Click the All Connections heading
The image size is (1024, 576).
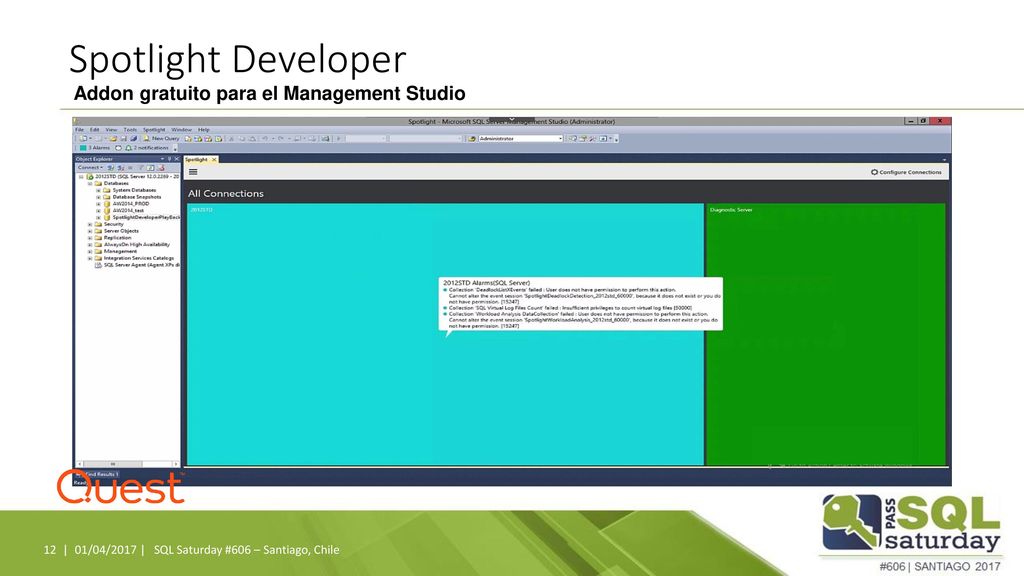coord(226,193)
